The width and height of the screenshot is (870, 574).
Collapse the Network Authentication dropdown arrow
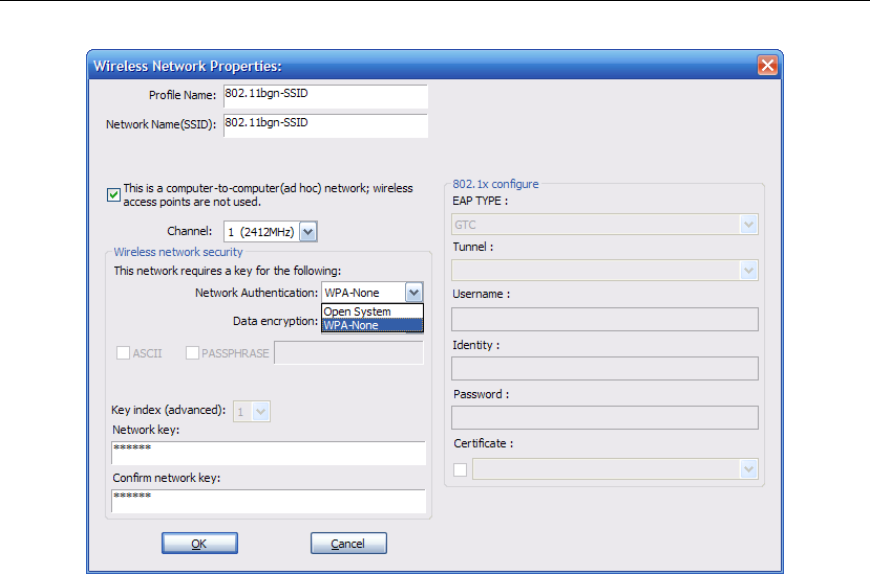pos(413,292)
